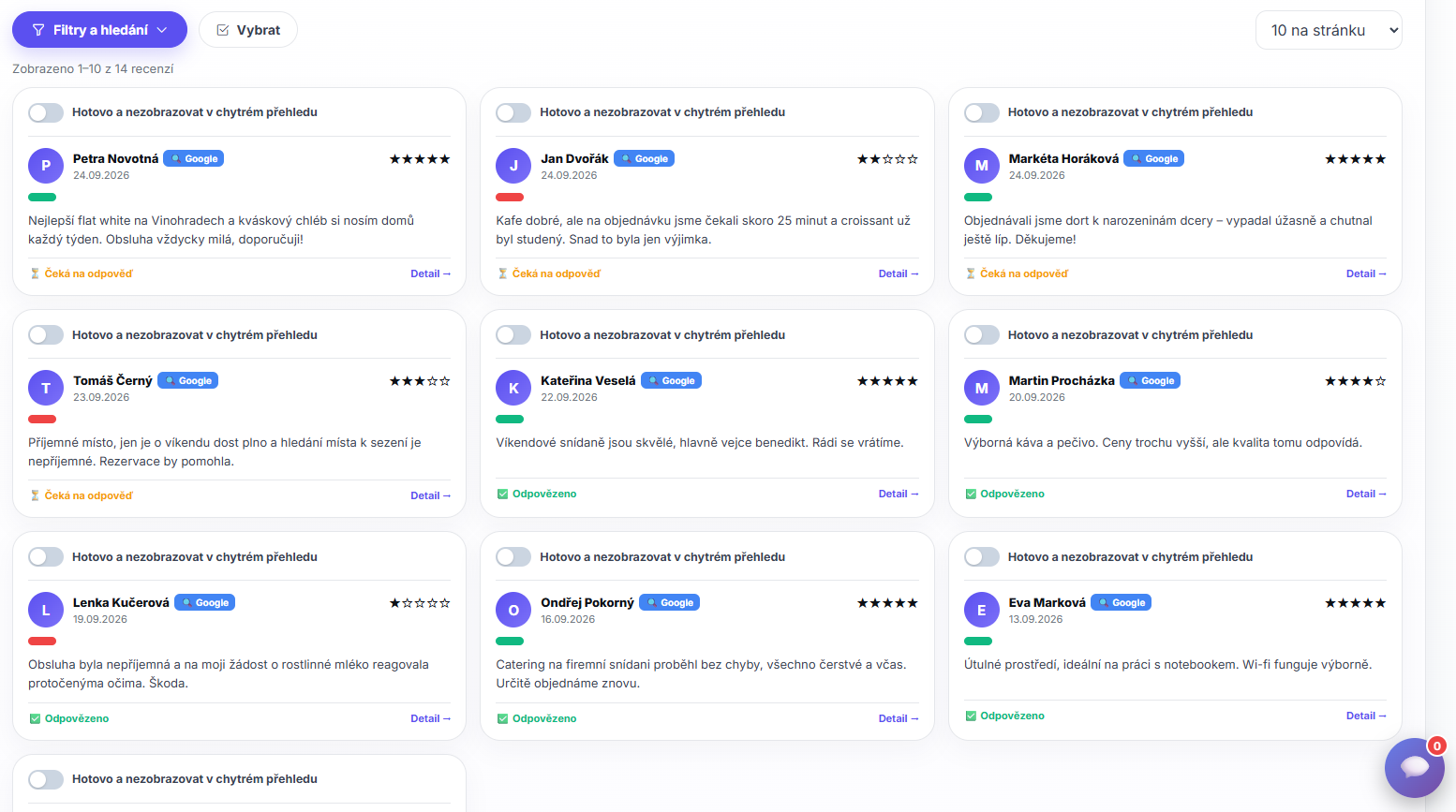Click Eva Marková's avatar icon
Viewport: 1456px width, 812px height.
[982, 610]
